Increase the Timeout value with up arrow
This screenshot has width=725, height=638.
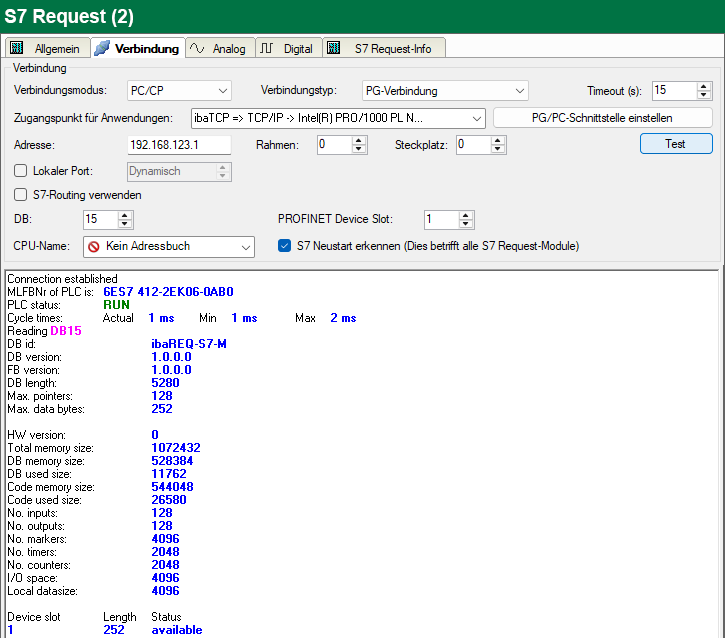point(704,86)
